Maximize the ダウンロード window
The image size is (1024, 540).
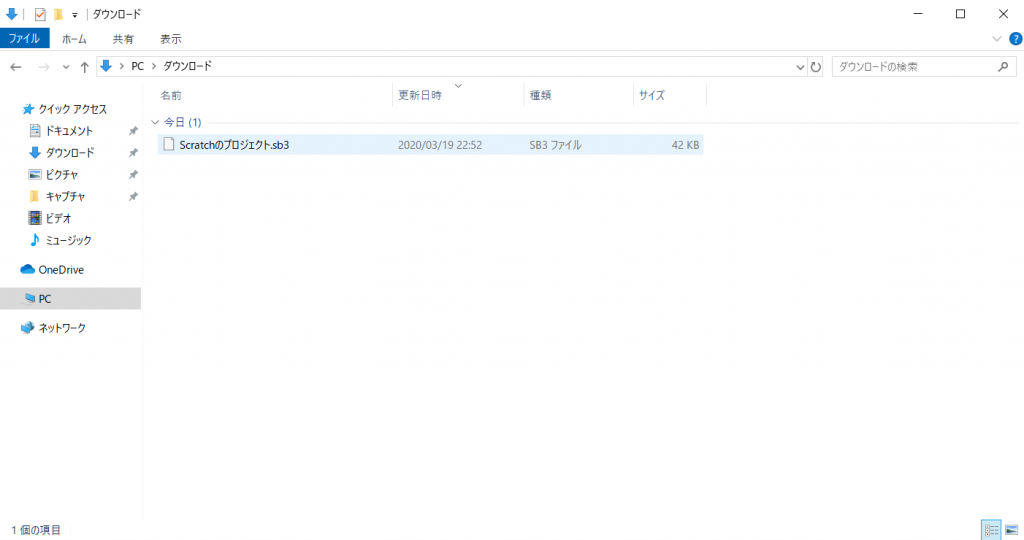960,14
